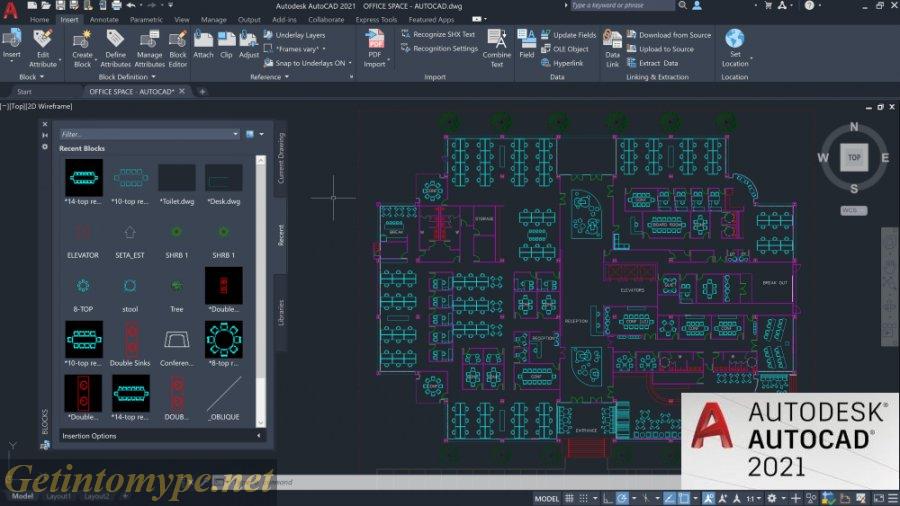This screenshot has height=506, width=900.
Task: Toggle MODEL space button in status bar
Action: 546,498
